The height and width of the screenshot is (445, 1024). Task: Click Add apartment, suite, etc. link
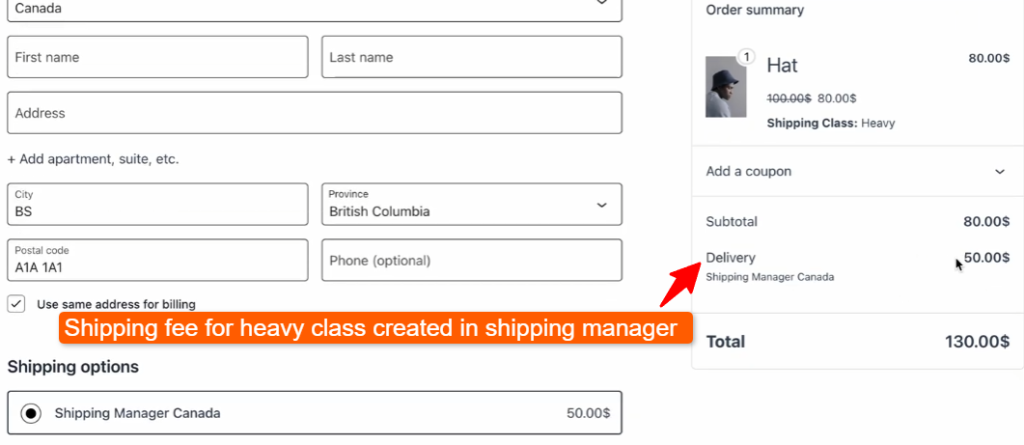tap(93, 159)
